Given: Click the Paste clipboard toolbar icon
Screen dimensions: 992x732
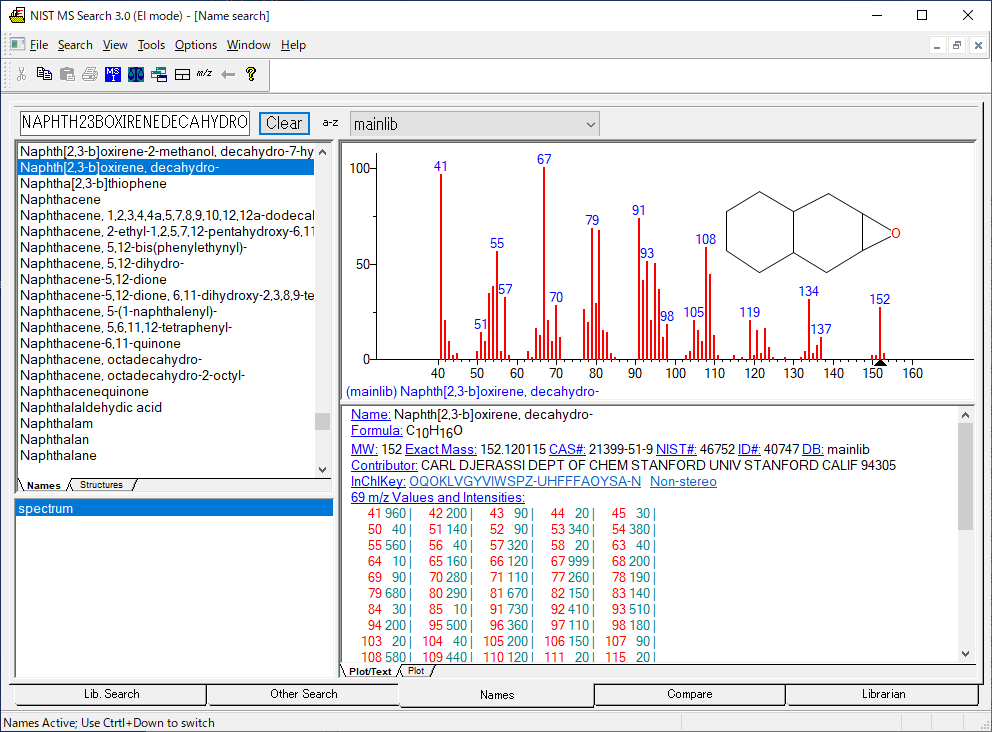Looking at the screenshot, I should tap(67, 74).
